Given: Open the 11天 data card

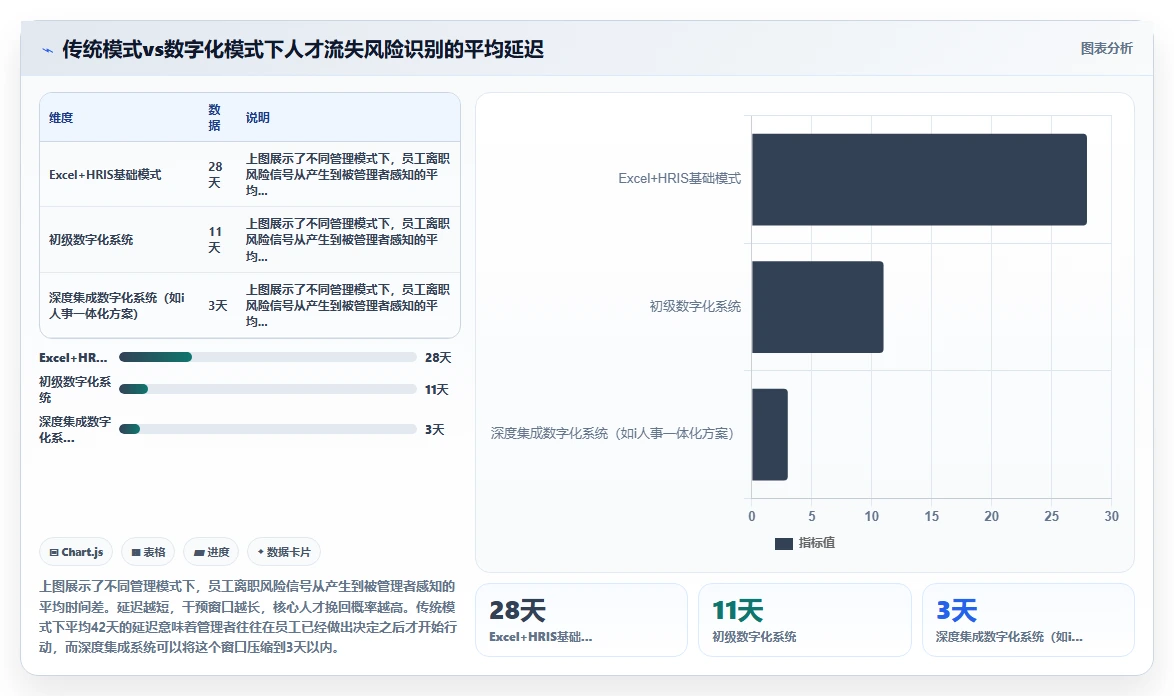Looking at the screenshot, I should tap(805, 620).
